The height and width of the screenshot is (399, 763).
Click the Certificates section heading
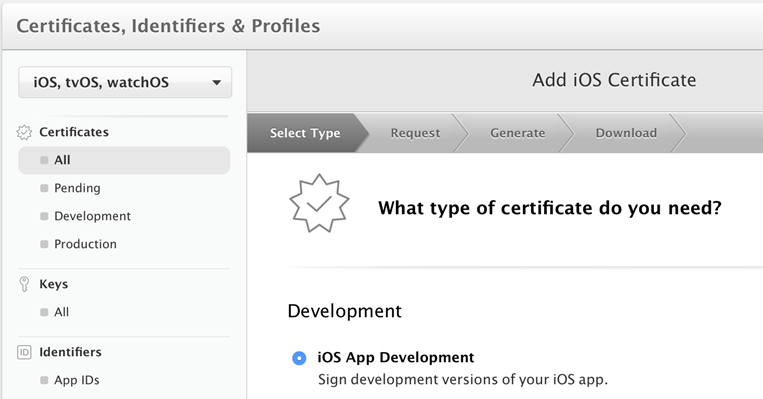click(x=74, y=132)
